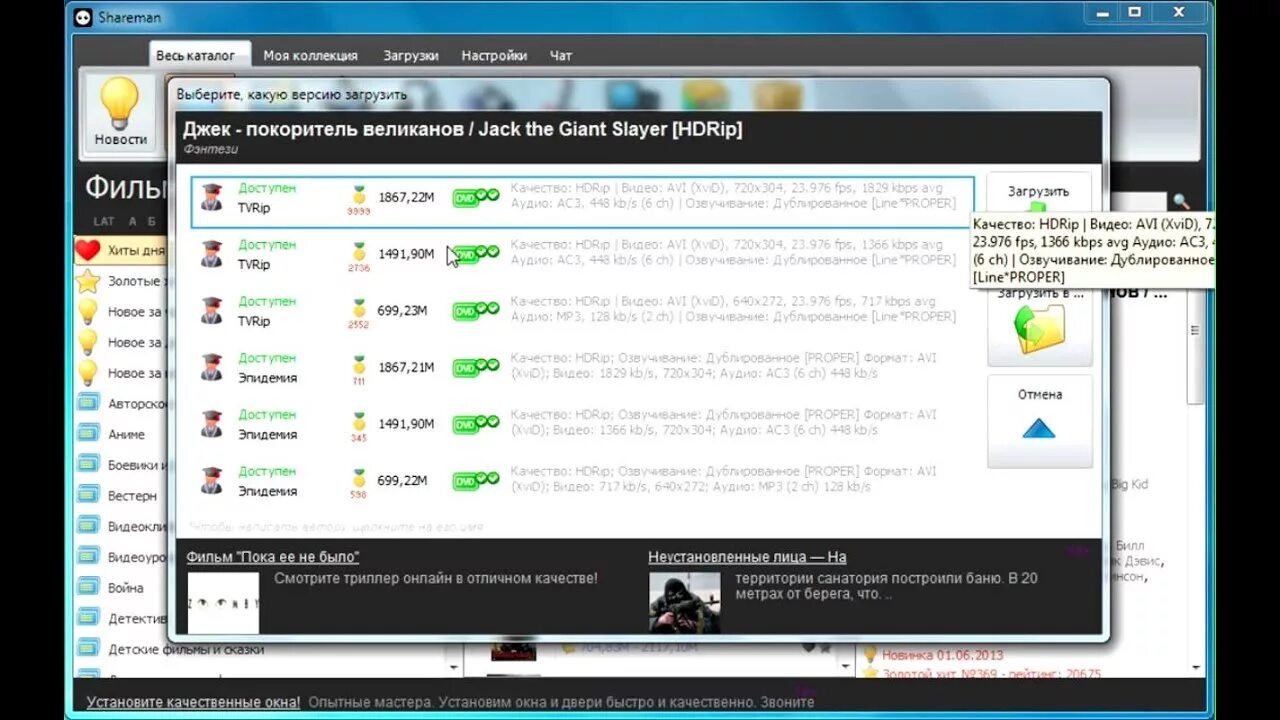Image resolution: width=1280 pixels, height=720 pixels.
Task: Click author avatar of 1867,21M row
Action: point(211,367)
